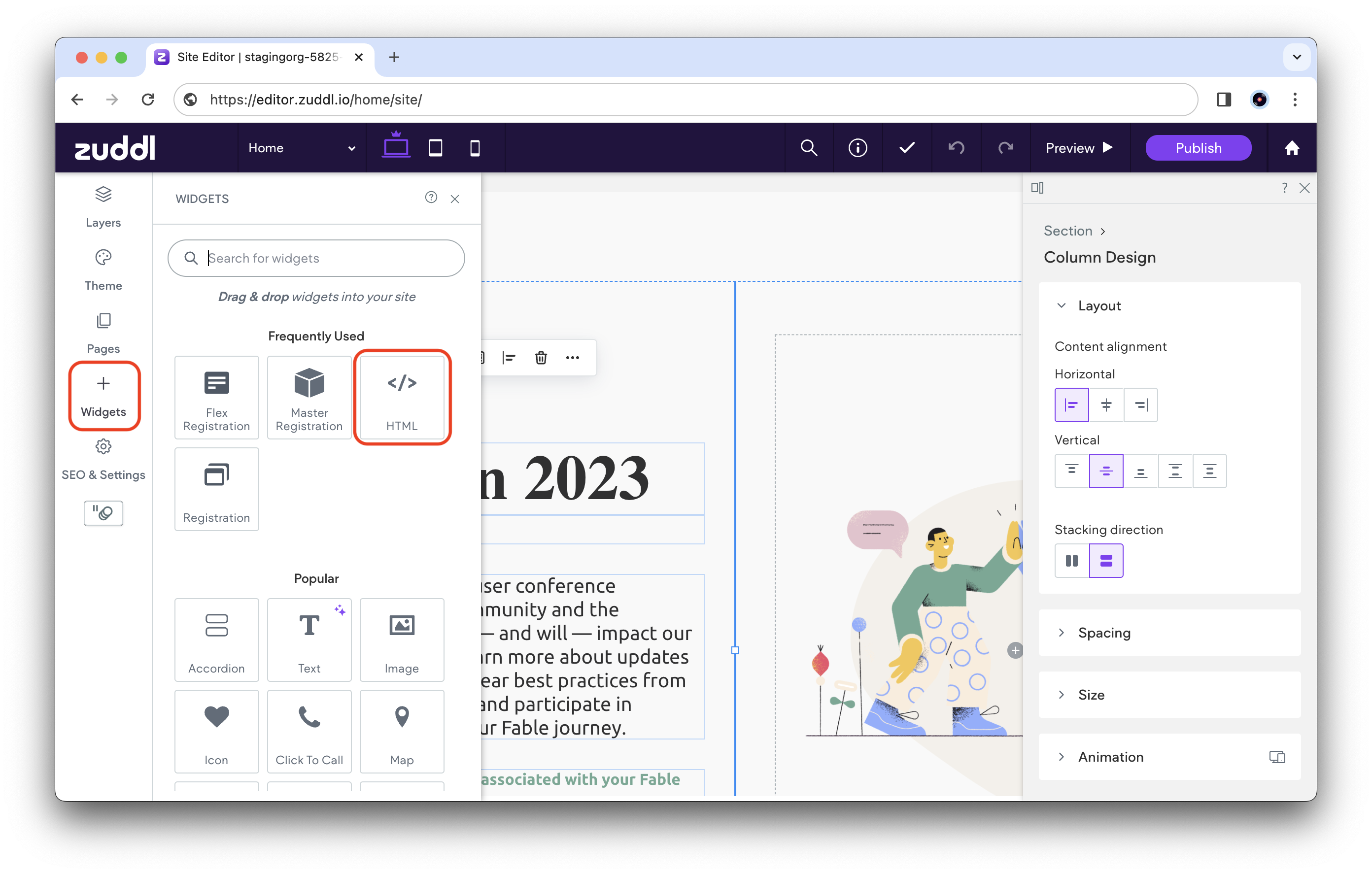1372x874 pixels.
Task: Open search in the top toolbar
Action: click(x=809, y=148)
